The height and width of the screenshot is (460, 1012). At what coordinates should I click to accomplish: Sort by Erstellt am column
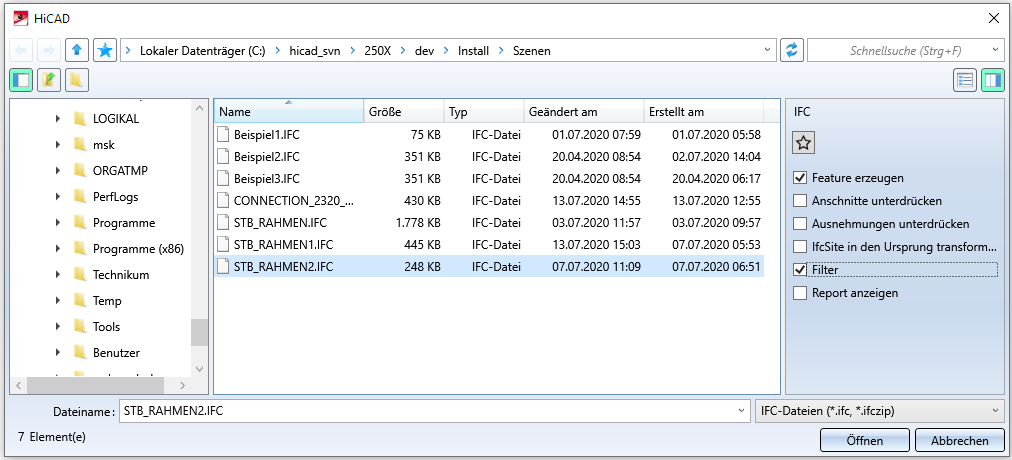coord(703,112)
